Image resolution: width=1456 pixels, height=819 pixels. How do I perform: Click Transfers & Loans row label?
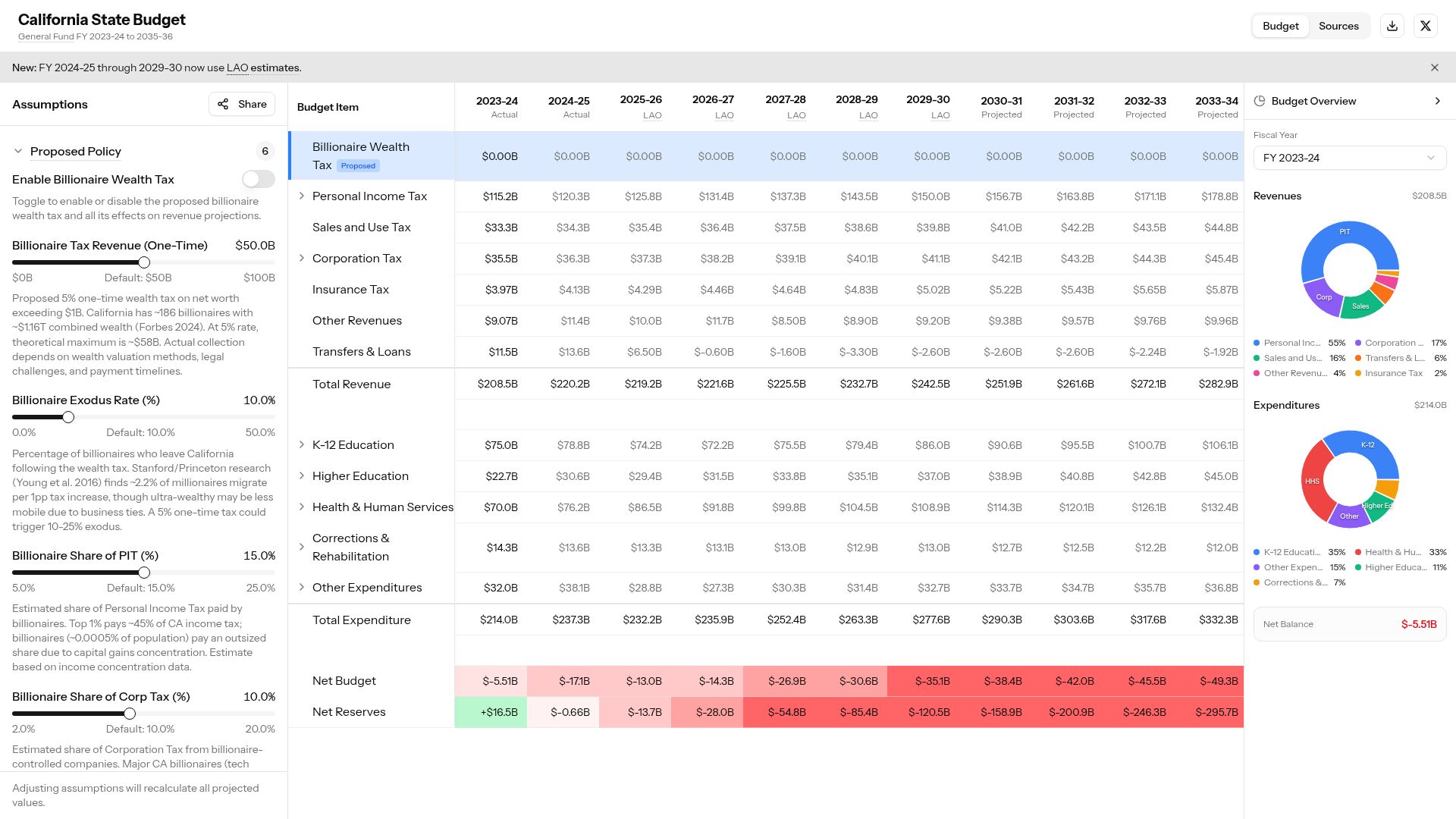(x=362, y=351)
